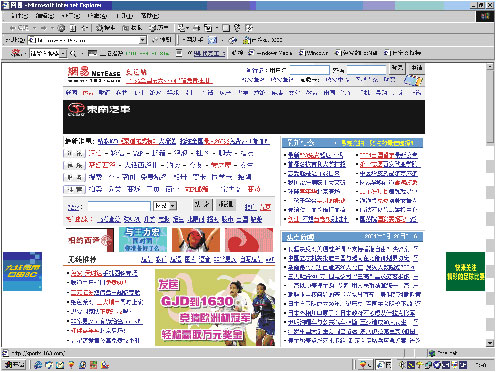This screenshot has width=496, height=372.
Task: Open the Forward button history dropdown arrow
Action: tap(53, 28)
